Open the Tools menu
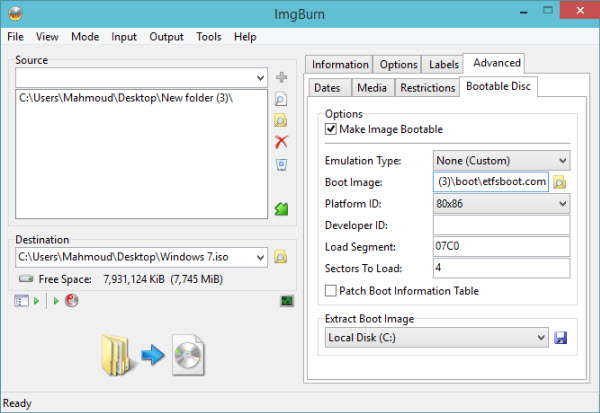The image size is (600, 413). [x=209, y=37]
